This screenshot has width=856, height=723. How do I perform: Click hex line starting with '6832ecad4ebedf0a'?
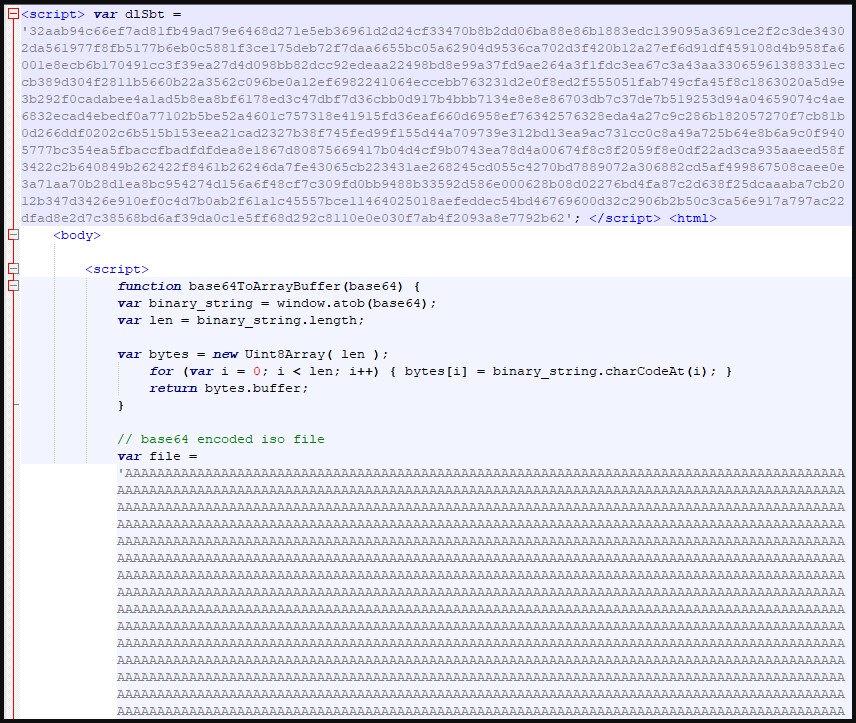pos(433,116)
